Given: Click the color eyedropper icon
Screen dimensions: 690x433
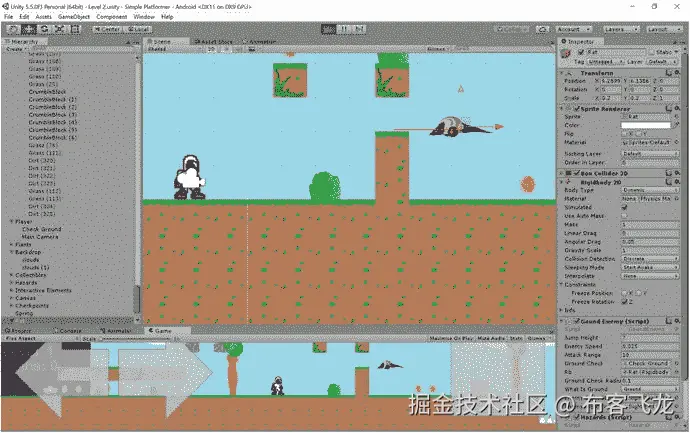Looking at the screenshot, I should [676, 125].
